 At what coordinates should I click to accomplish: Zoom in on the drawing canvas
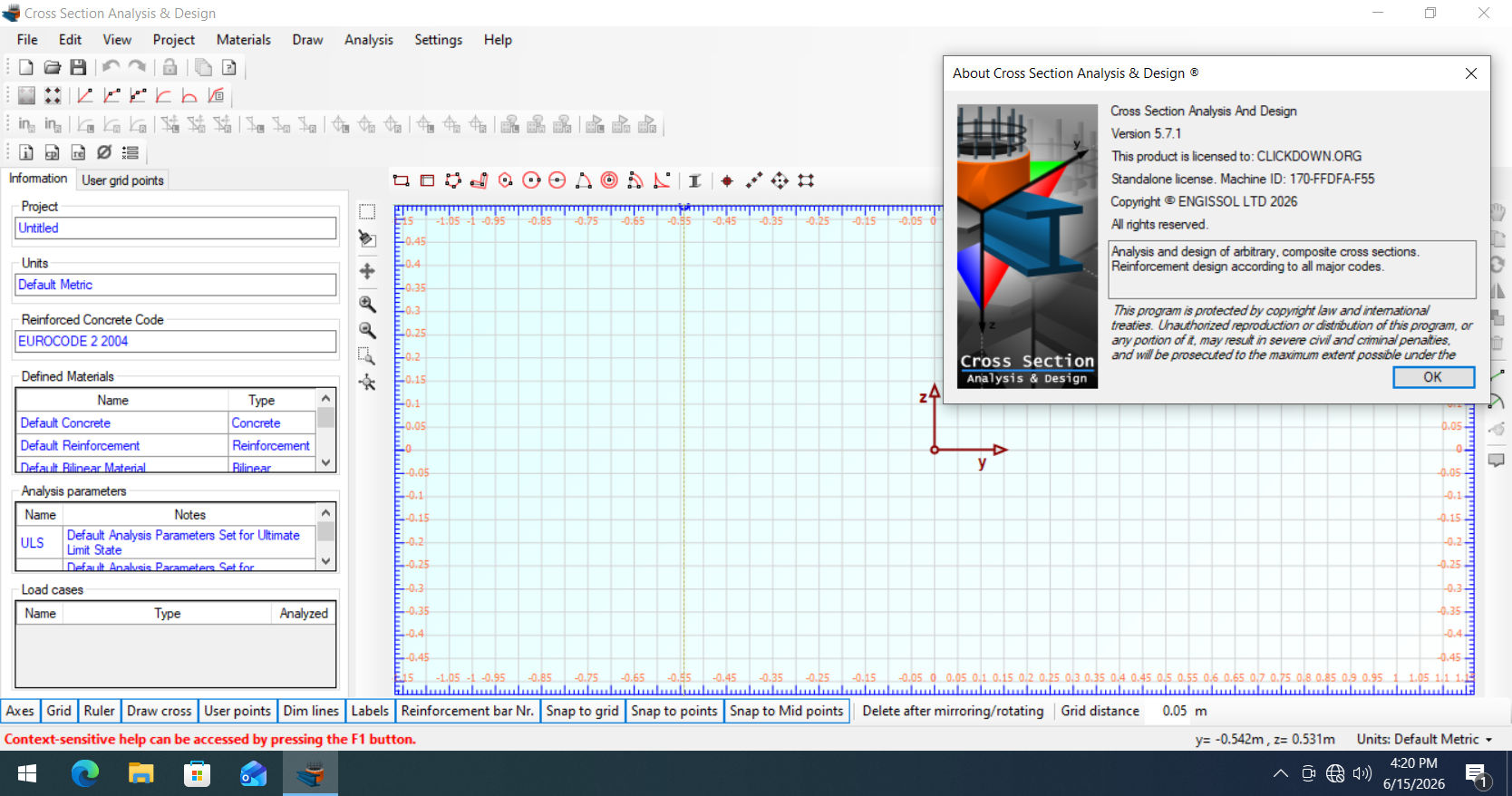click(x=367, y=304)
